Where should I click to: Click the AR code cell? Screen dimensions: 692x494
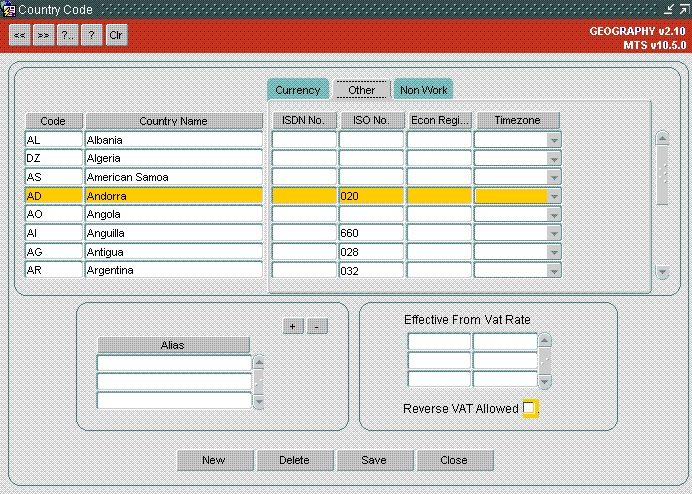pyautogui.click(x=54, y=270)
